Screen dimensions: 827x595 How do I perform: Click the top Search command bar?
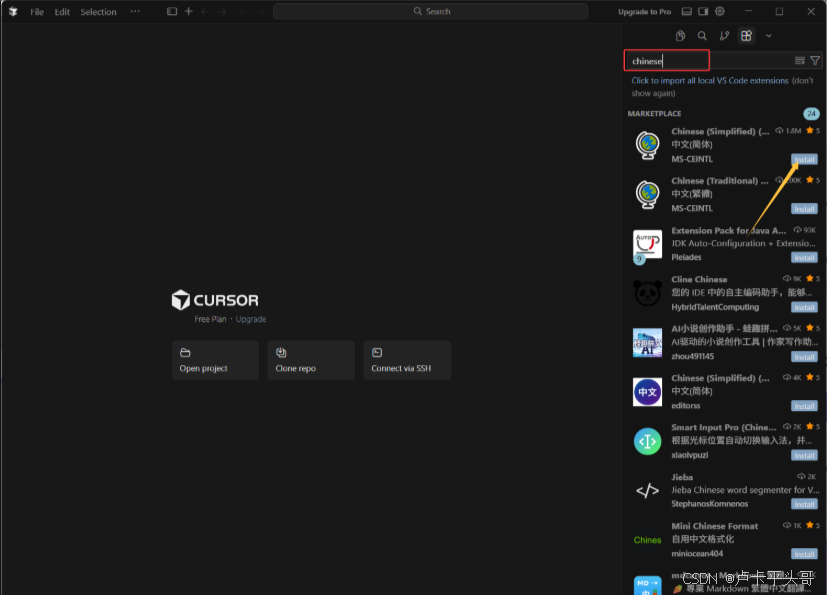point(430,11)
